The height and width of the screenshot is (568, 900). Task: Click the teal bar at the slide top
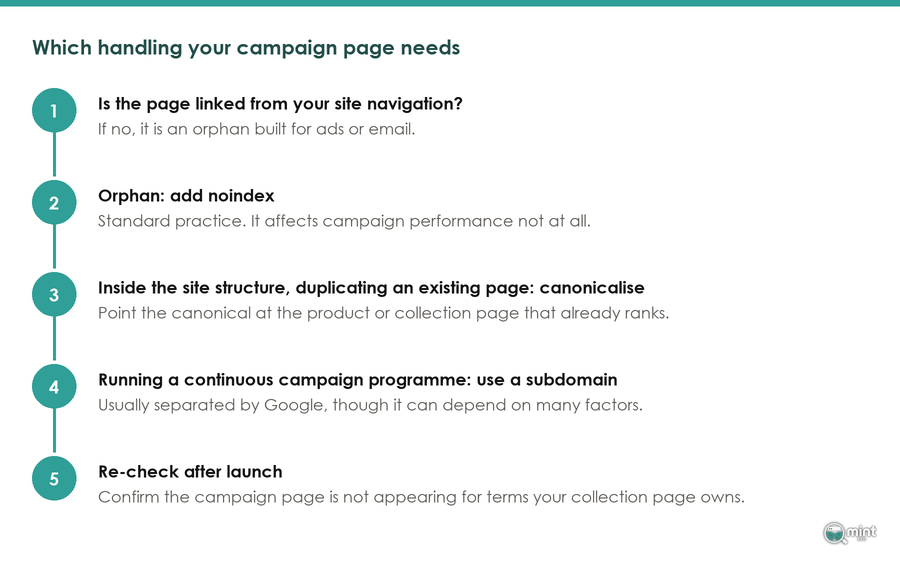pos(450,3)
